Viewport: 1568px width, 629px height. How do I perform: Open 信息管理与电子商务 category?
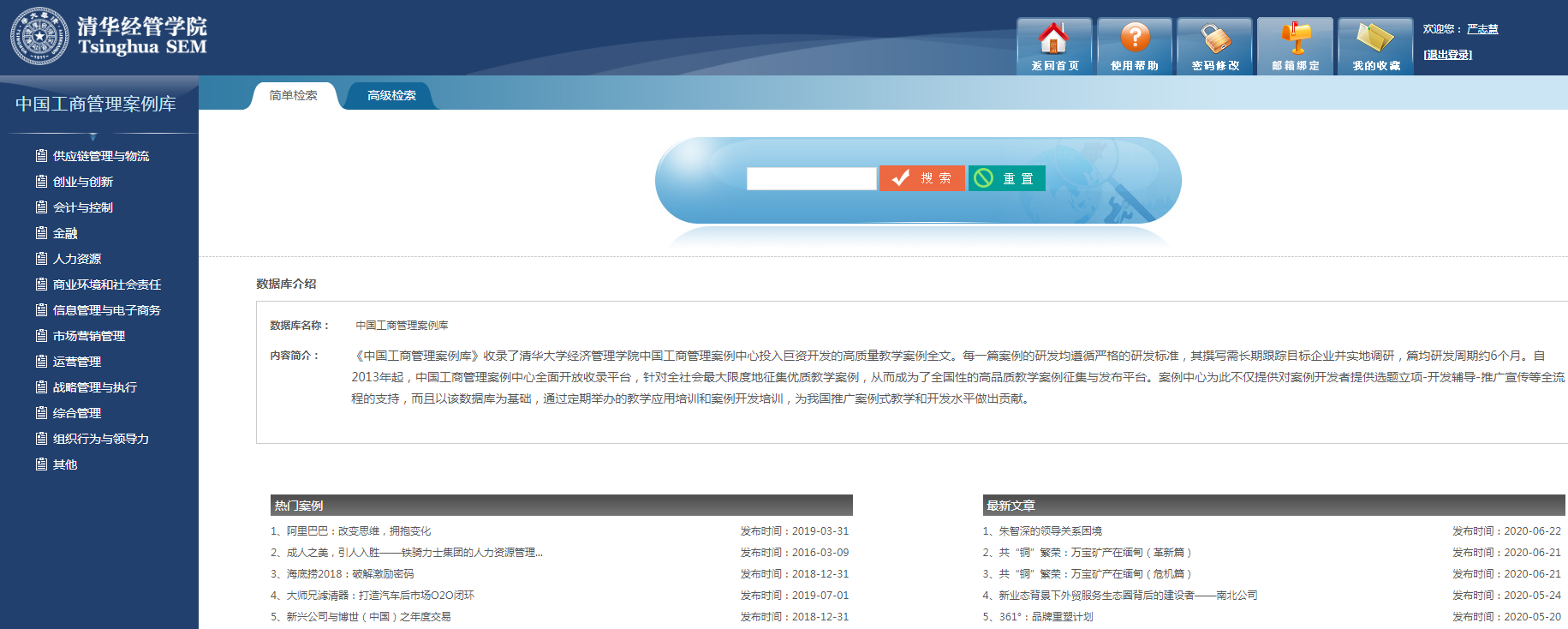(x=107, y=310)
